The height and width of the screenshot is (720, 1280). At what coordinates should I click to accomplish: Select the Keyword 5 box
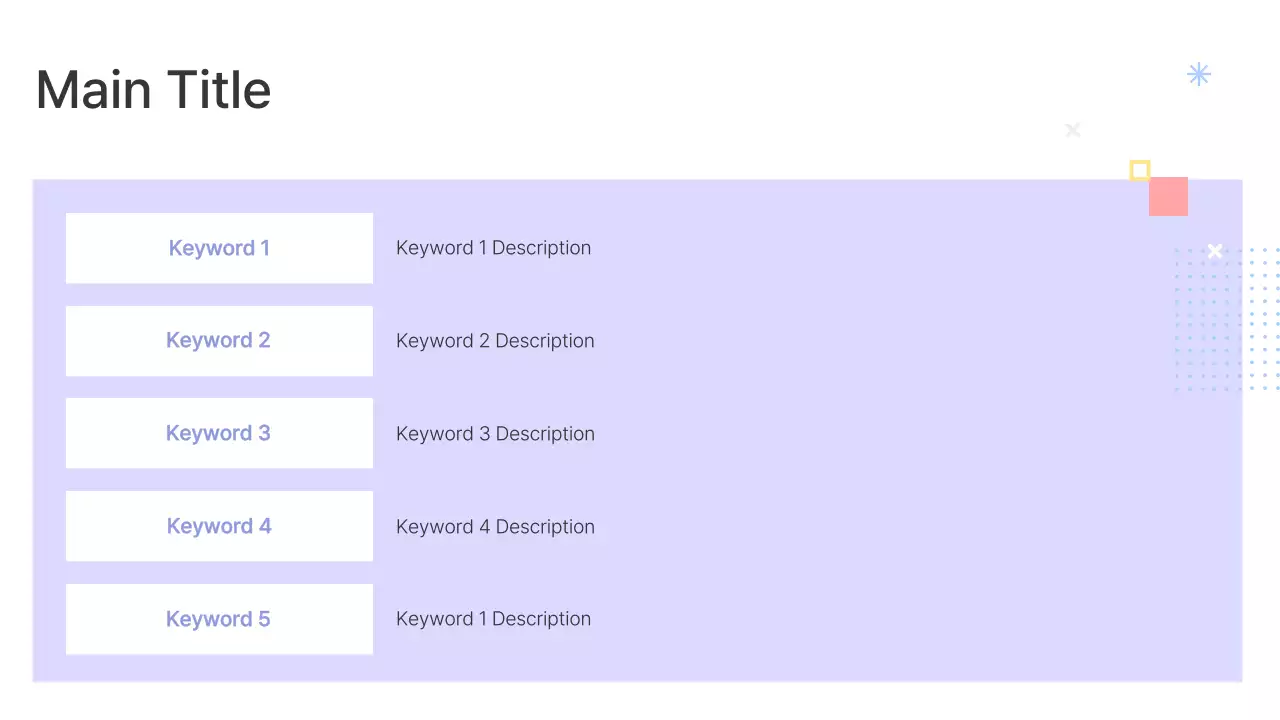219,619
